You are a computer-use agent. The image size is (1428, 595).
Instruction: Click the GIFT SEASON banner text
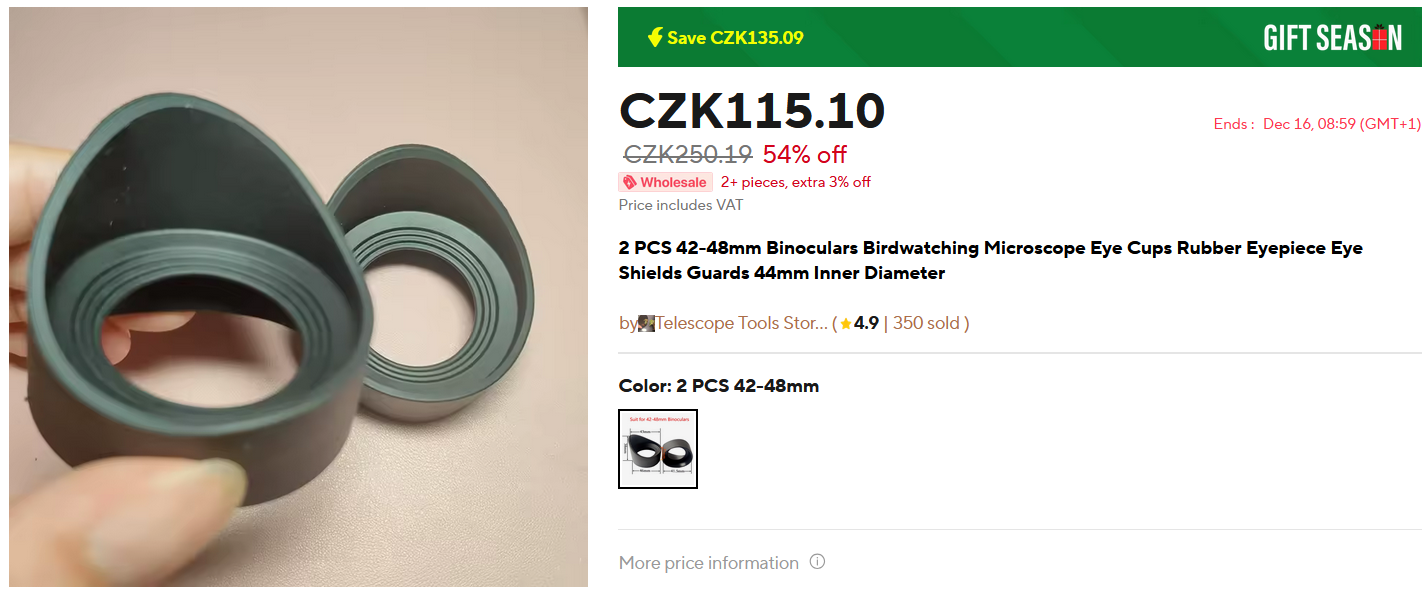coord(1333,38)
